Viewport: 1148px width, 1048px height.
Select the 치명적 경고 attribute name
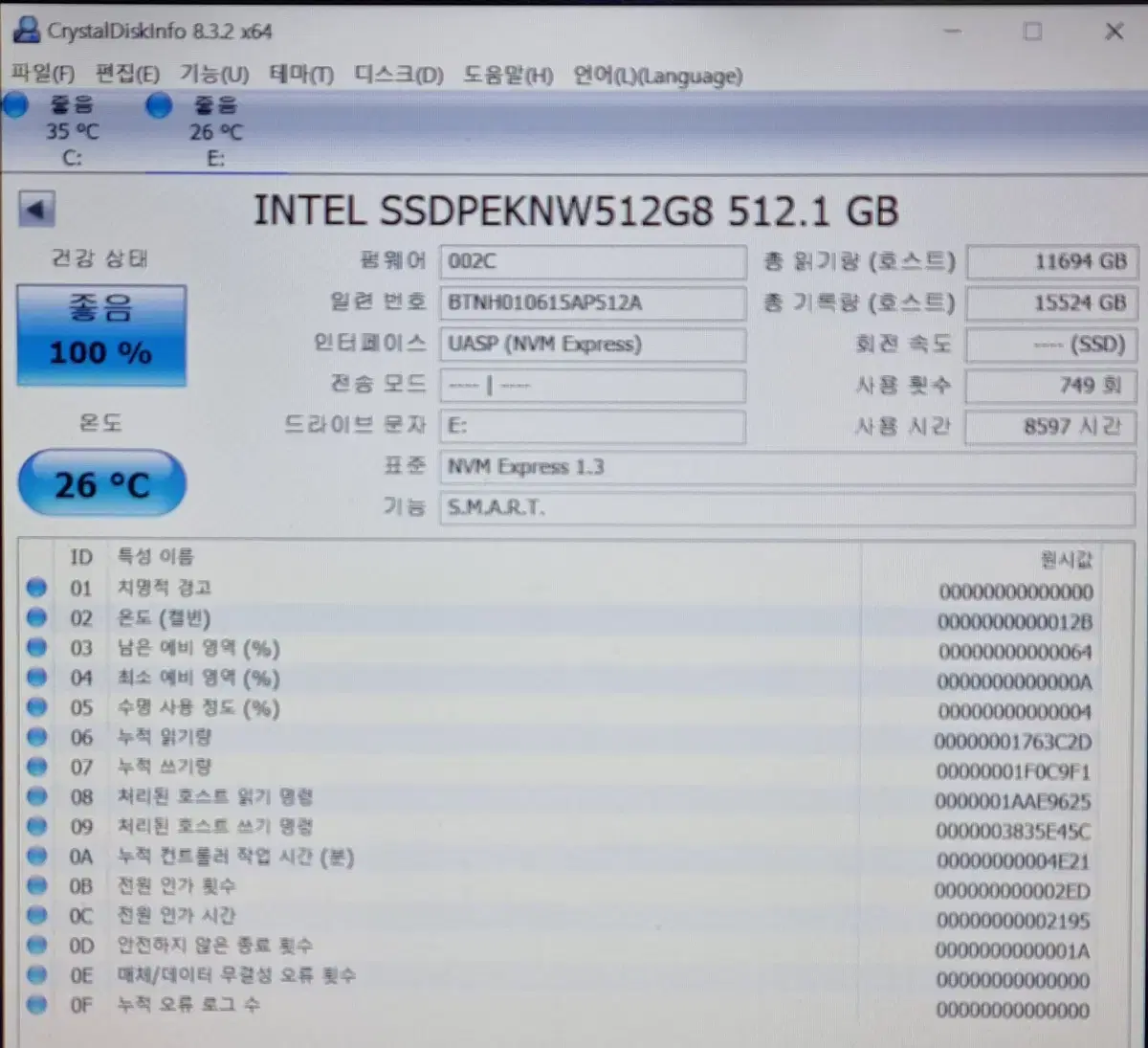[x=165, y=587]
